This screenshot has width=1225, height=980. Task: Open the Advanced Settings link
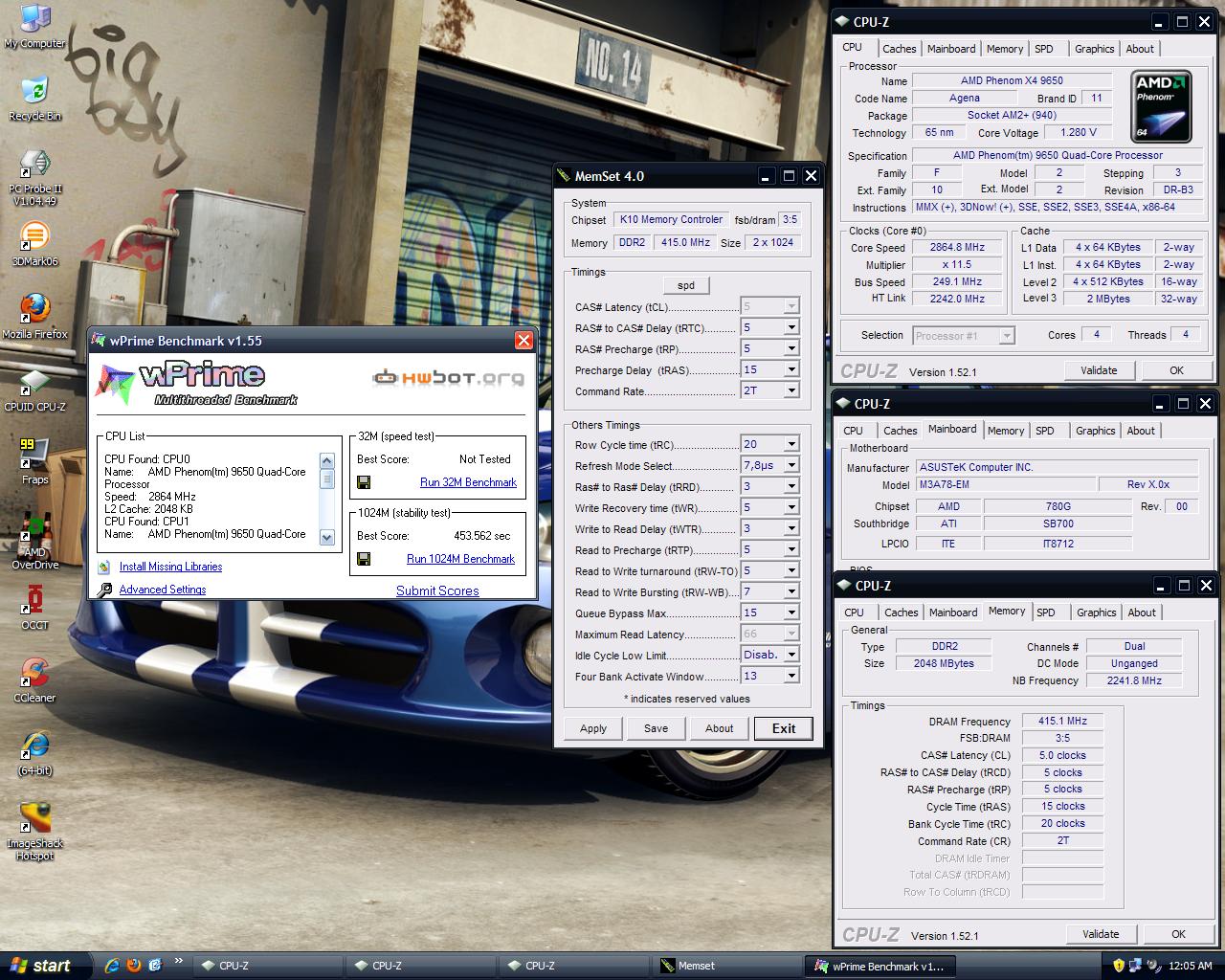pos(163,590)
